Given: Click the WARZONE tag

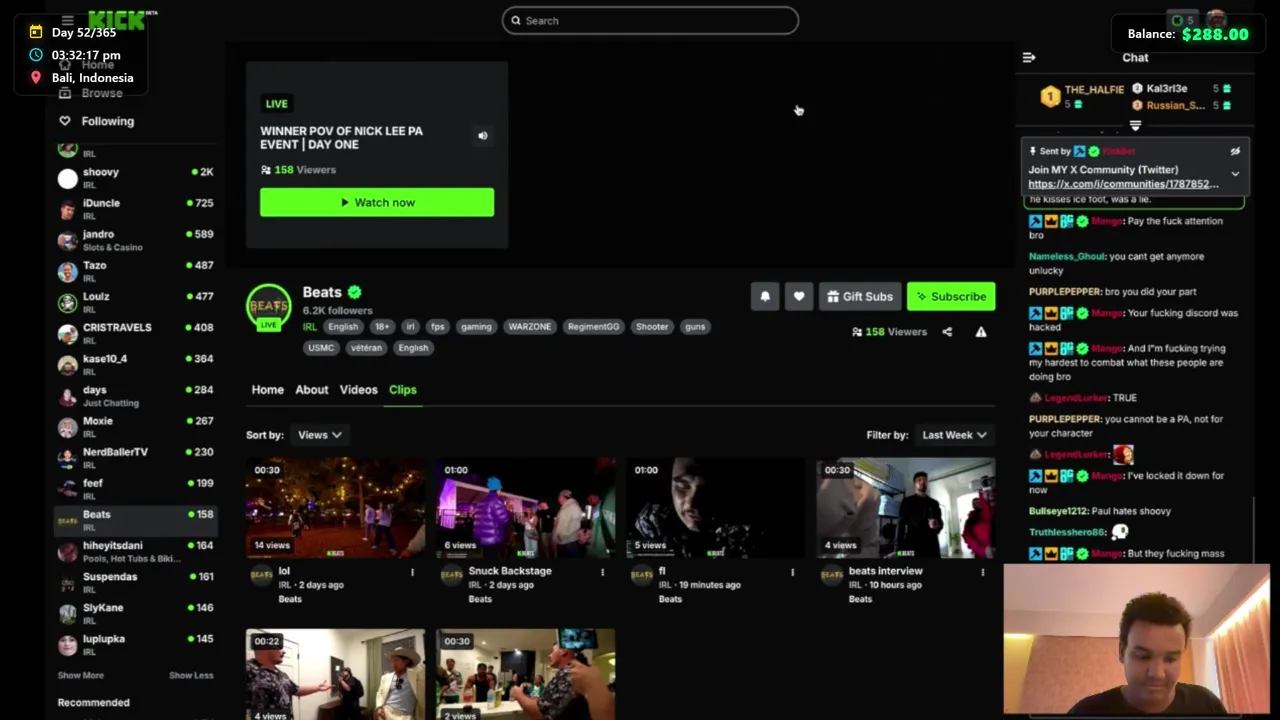Looking at the screenshot, I should pos(529,327).
